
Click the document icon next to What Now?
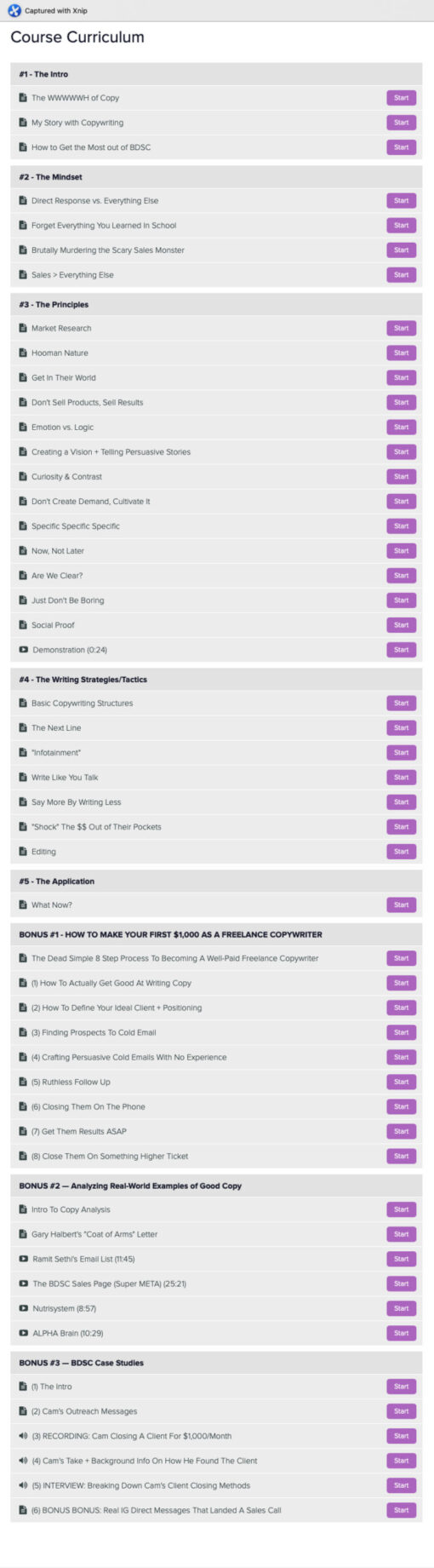click(x=23, y=905)
